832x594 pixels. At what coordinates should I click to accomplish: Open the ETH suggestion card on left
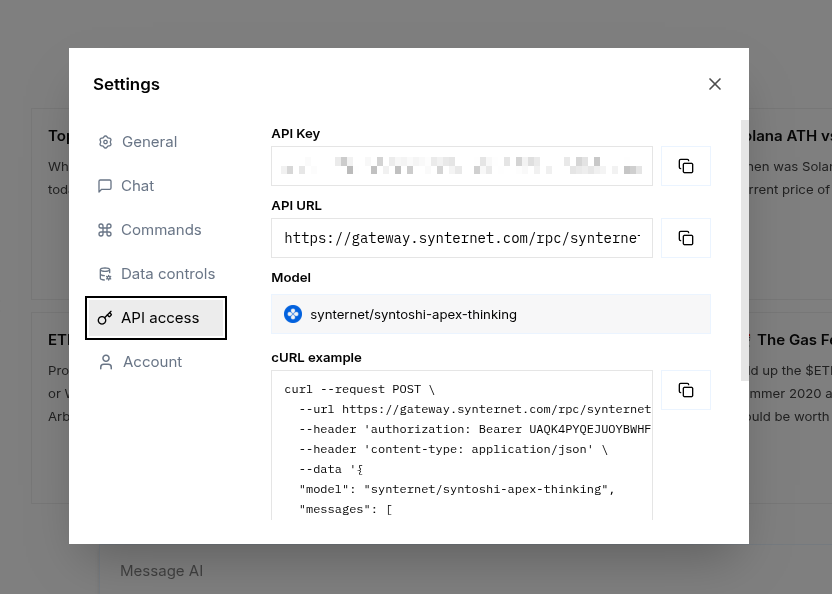coord(50,400)
